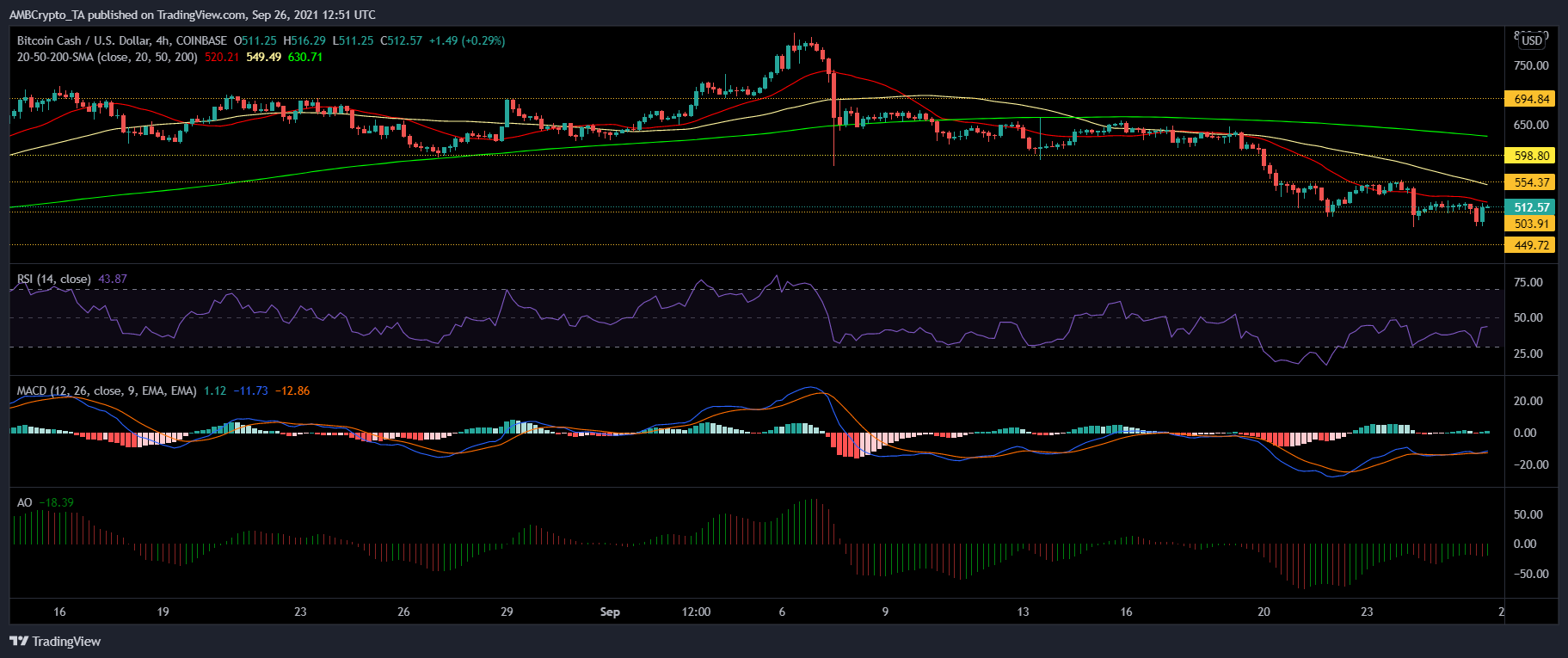Click date 9 on time axis
The height and width of the screenshot is (658, 1568).
pos(885,612)
